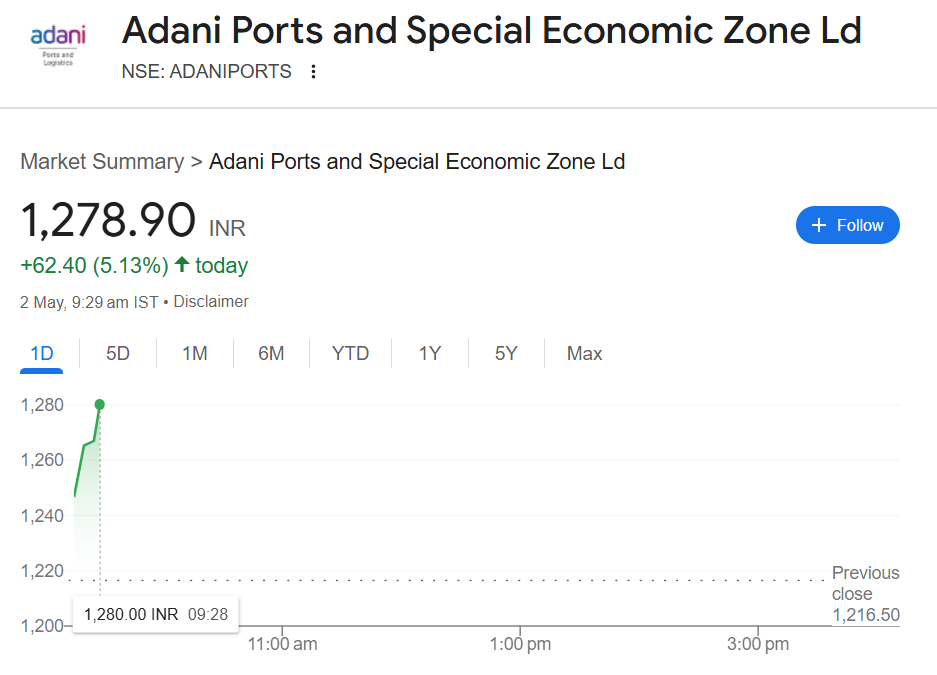Click the plus icon on the Follow button
Viewport: 937px width, 675px height.
[819, 225]
